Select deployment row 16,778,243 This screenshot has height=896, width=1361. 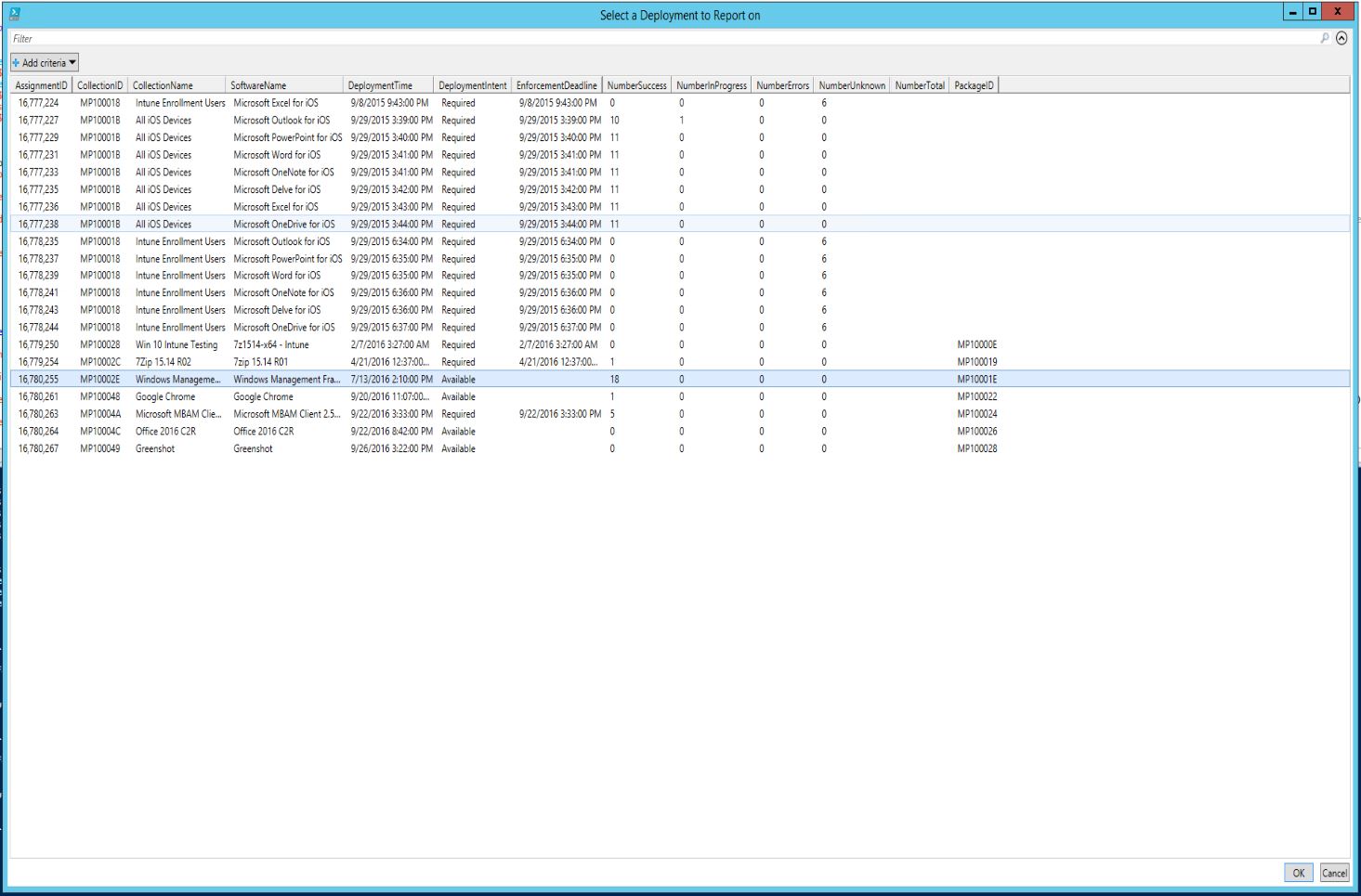[679, 310]
